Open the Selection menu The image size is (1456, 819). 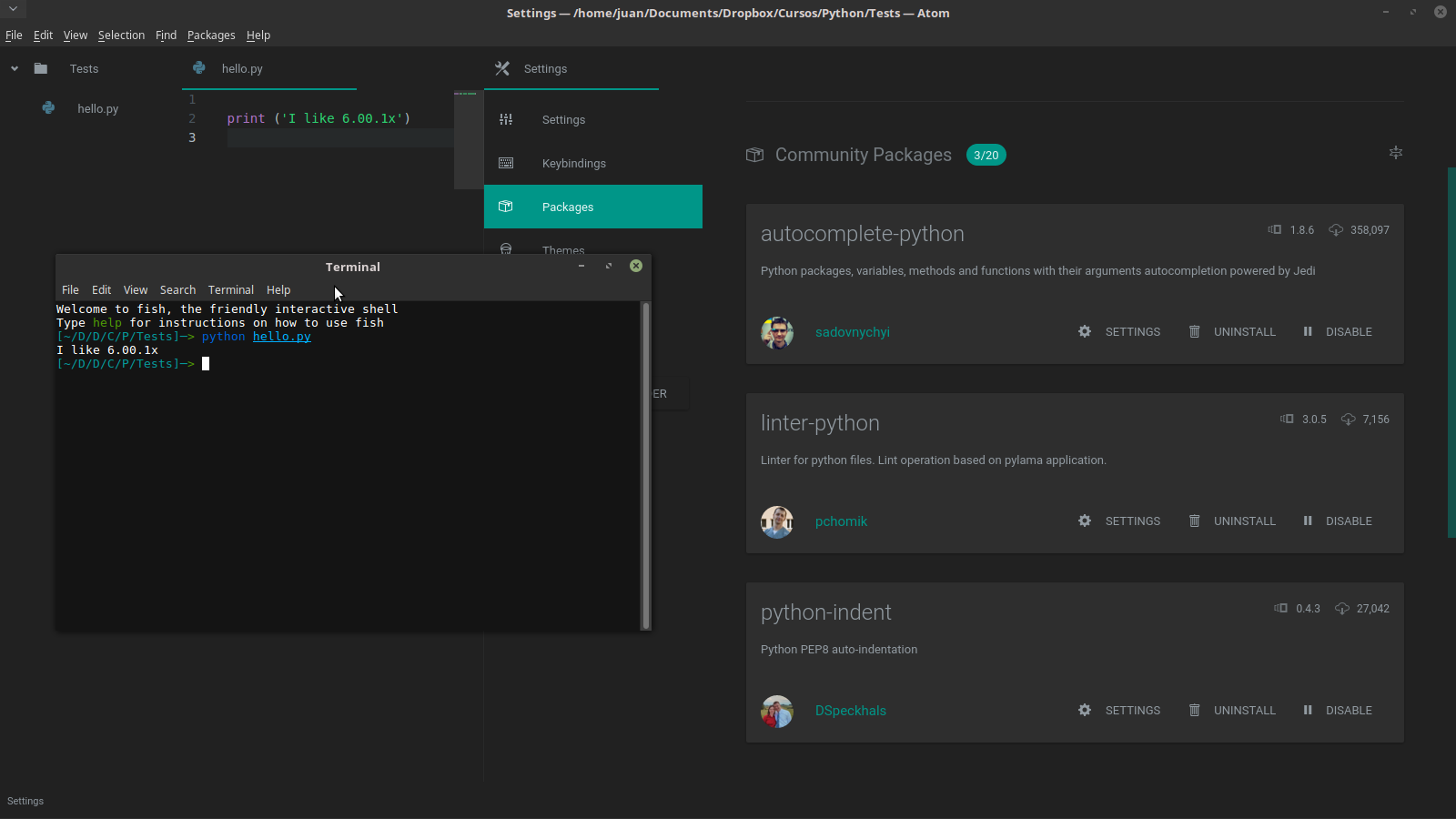pyautogui.click(x=121, y=35)
